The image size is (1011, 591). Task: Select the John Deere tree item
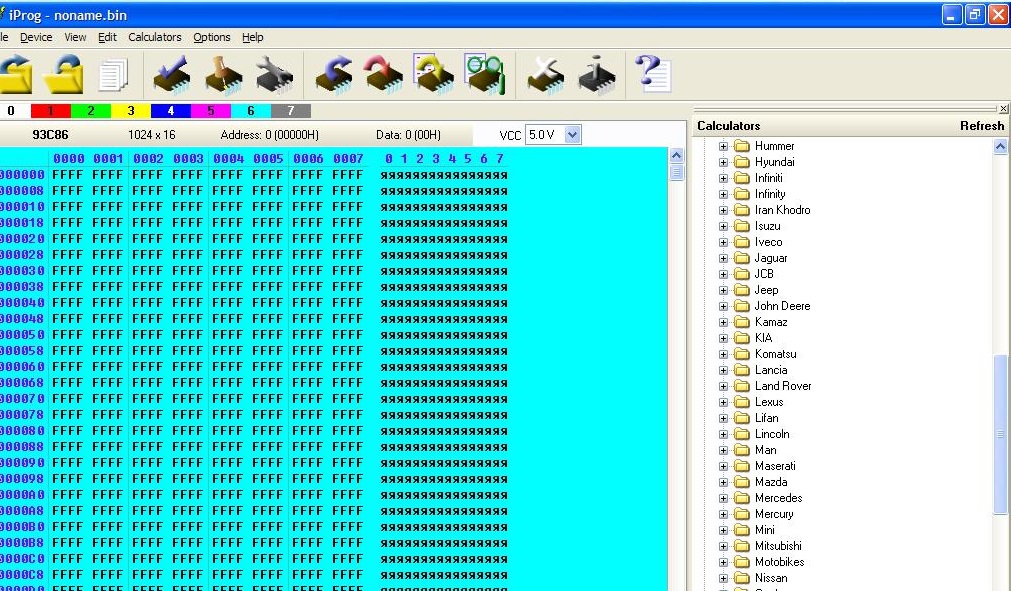coord(782,306)
